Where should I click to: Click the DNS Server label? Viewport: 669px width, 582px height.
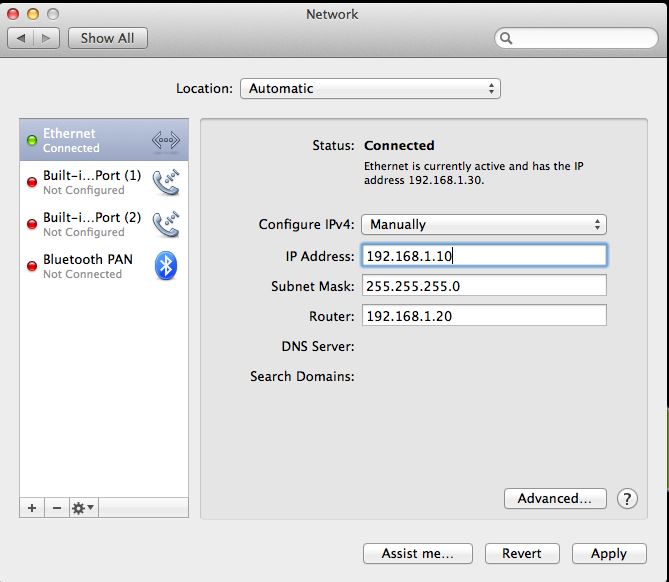click(x=318, y=346)
